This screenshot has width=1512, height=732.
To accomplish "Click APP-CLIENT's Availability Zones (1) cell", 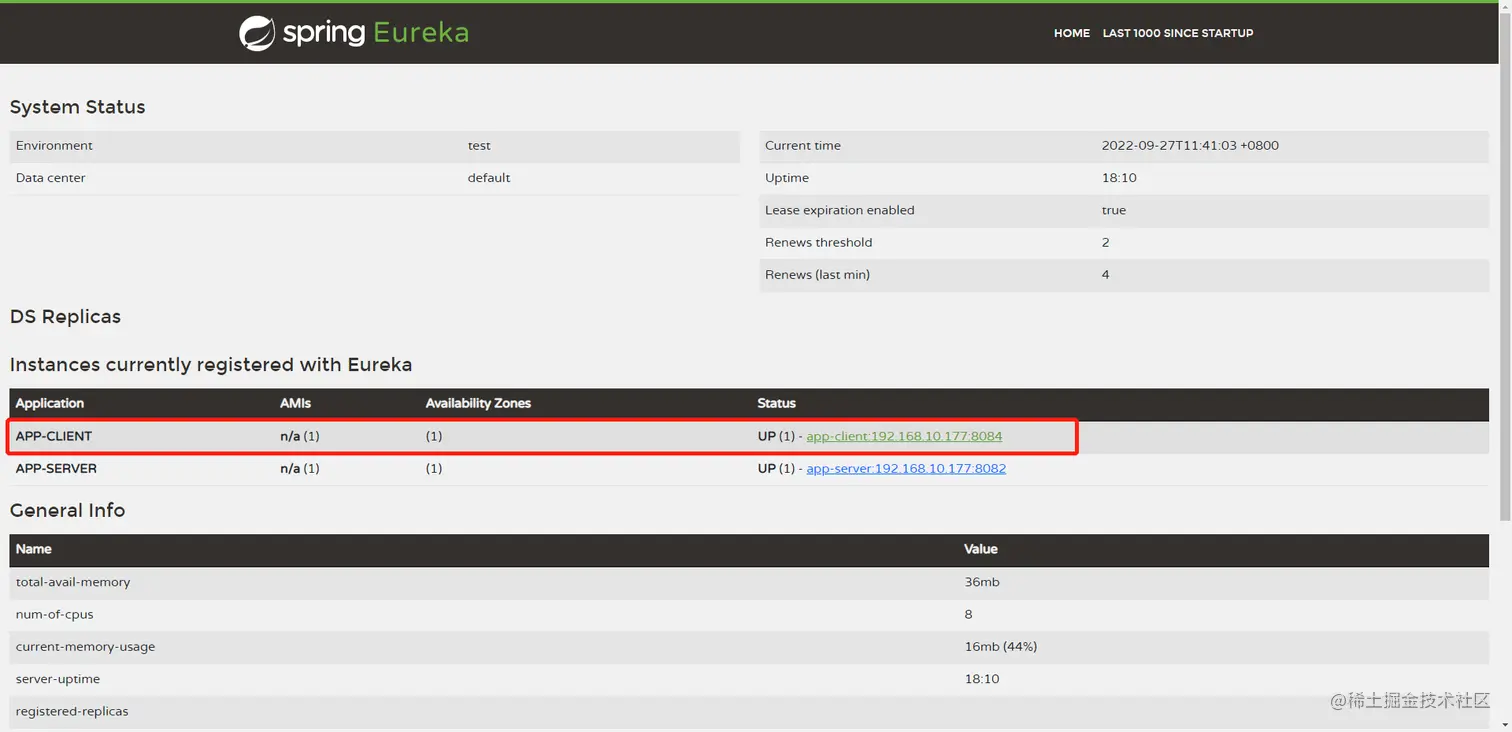I will point(434,436).
